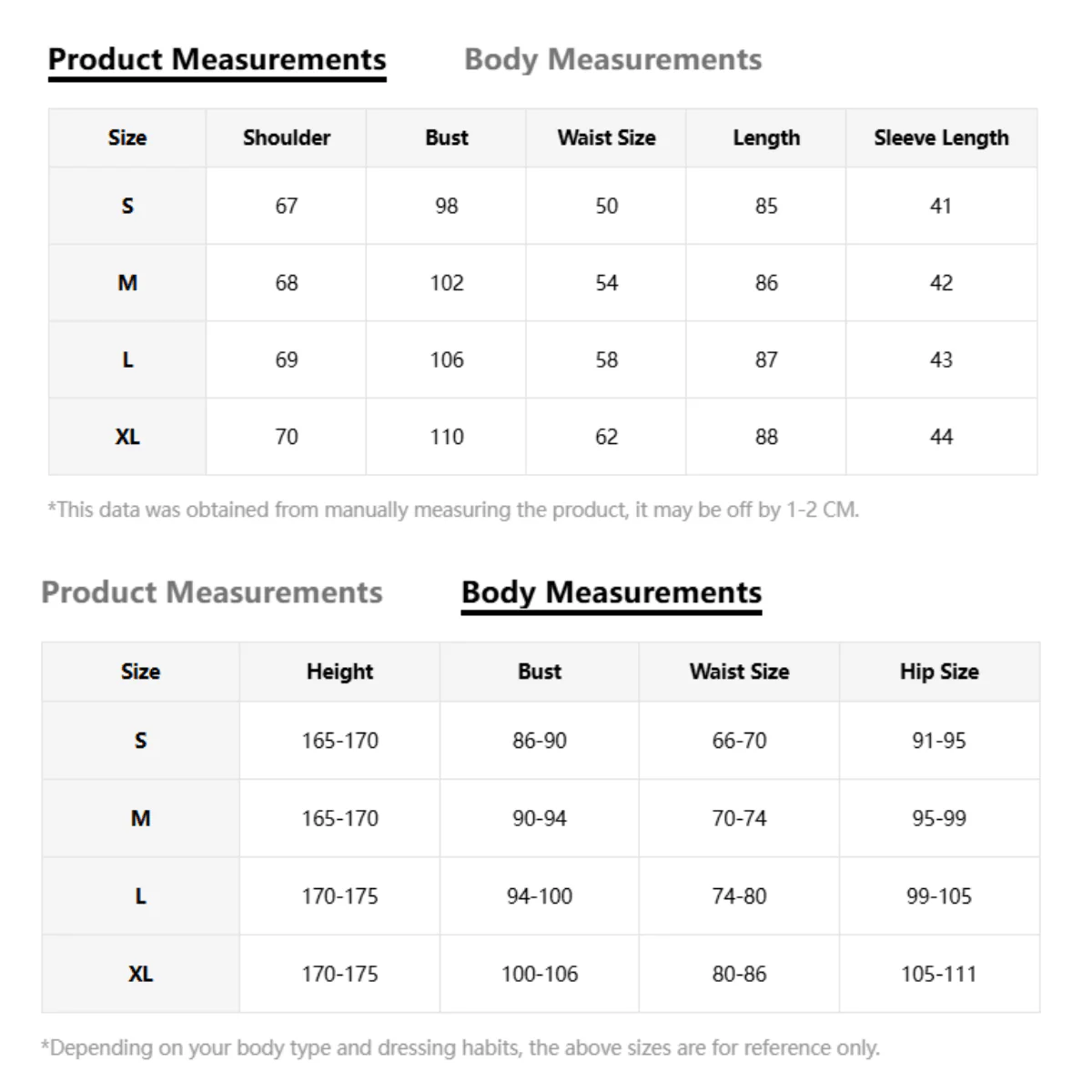Image resolution: width=1092 pixels, height=1092 pixels.
Task: Select the M row in body table
Action: pyautogui.click(x=541, y=818)
